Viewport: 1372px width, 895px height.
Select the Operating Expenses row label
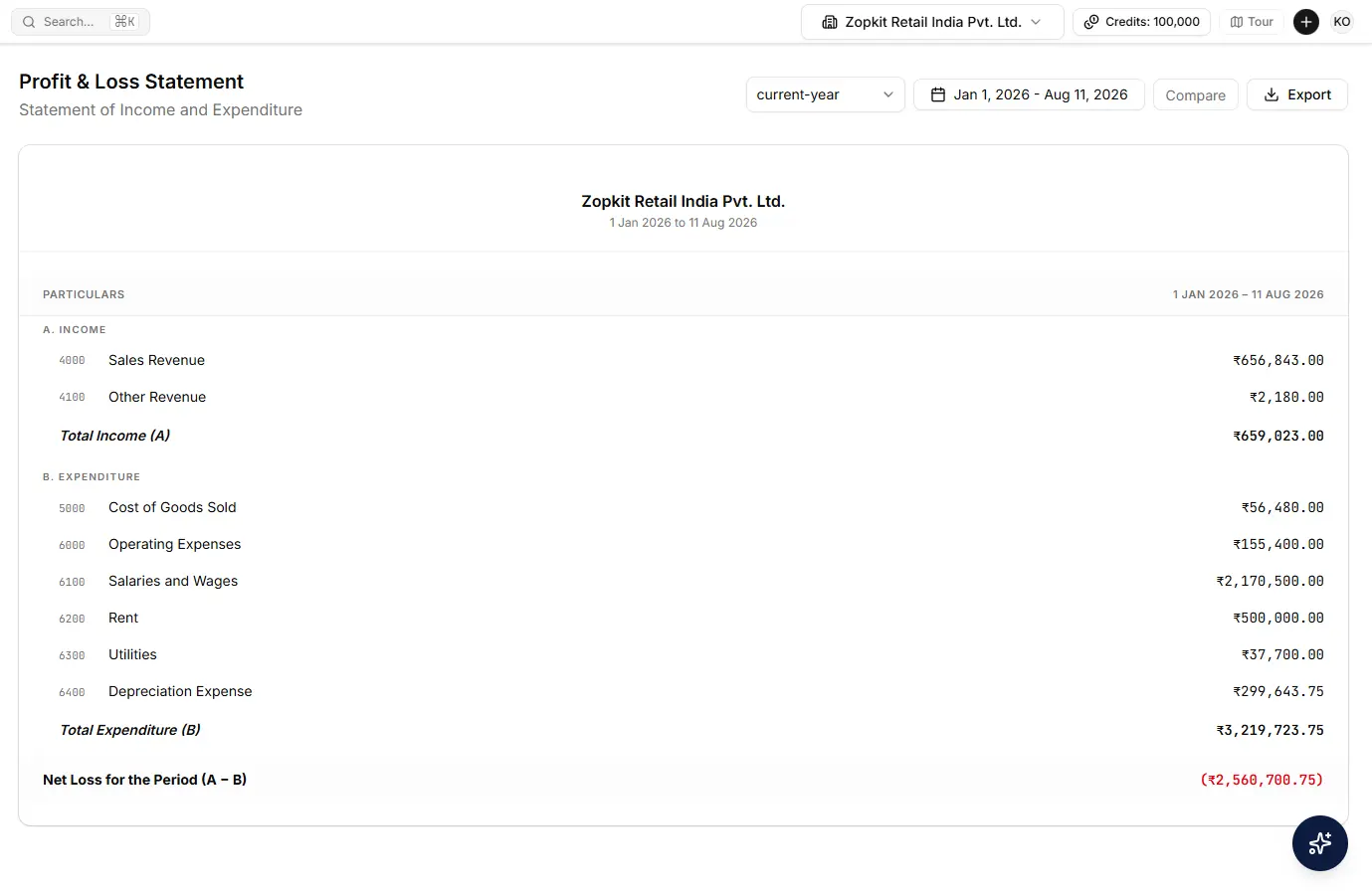pos(174,544)
